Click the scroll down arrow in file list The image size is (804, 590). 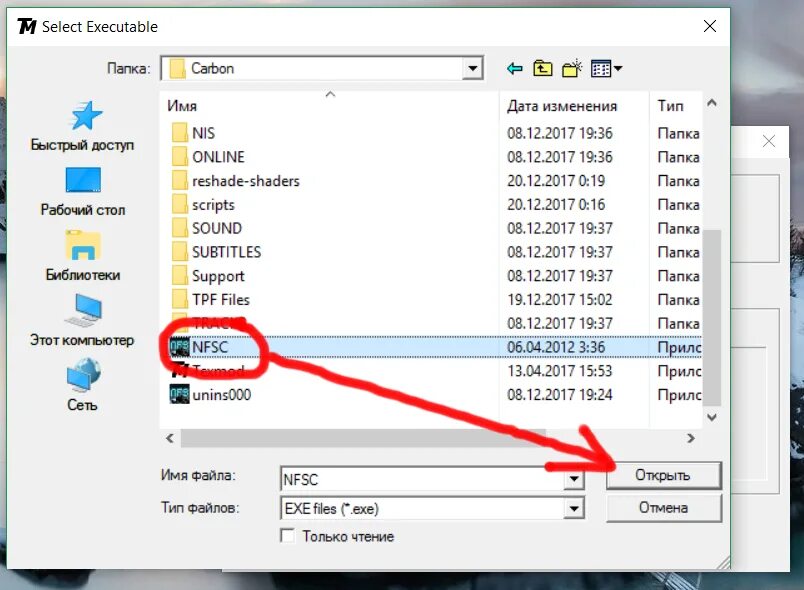pos(712,417)
